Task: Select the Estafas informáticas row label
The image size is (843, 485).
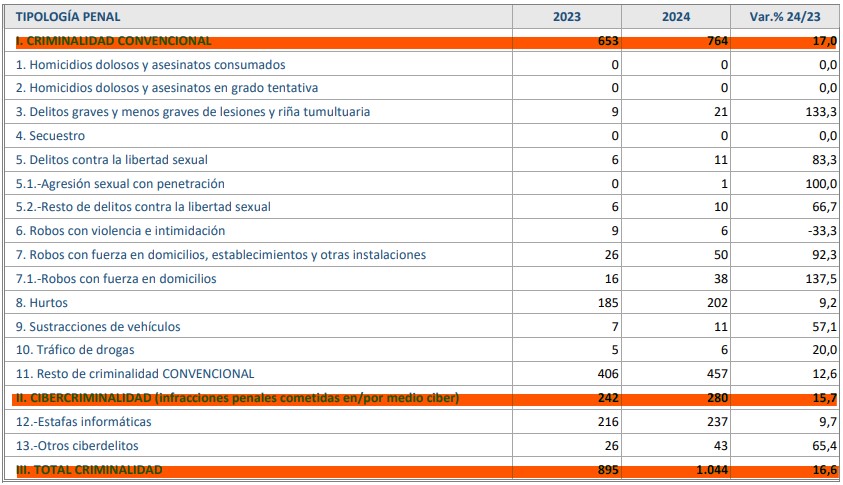Action: (x=84, y=422)
